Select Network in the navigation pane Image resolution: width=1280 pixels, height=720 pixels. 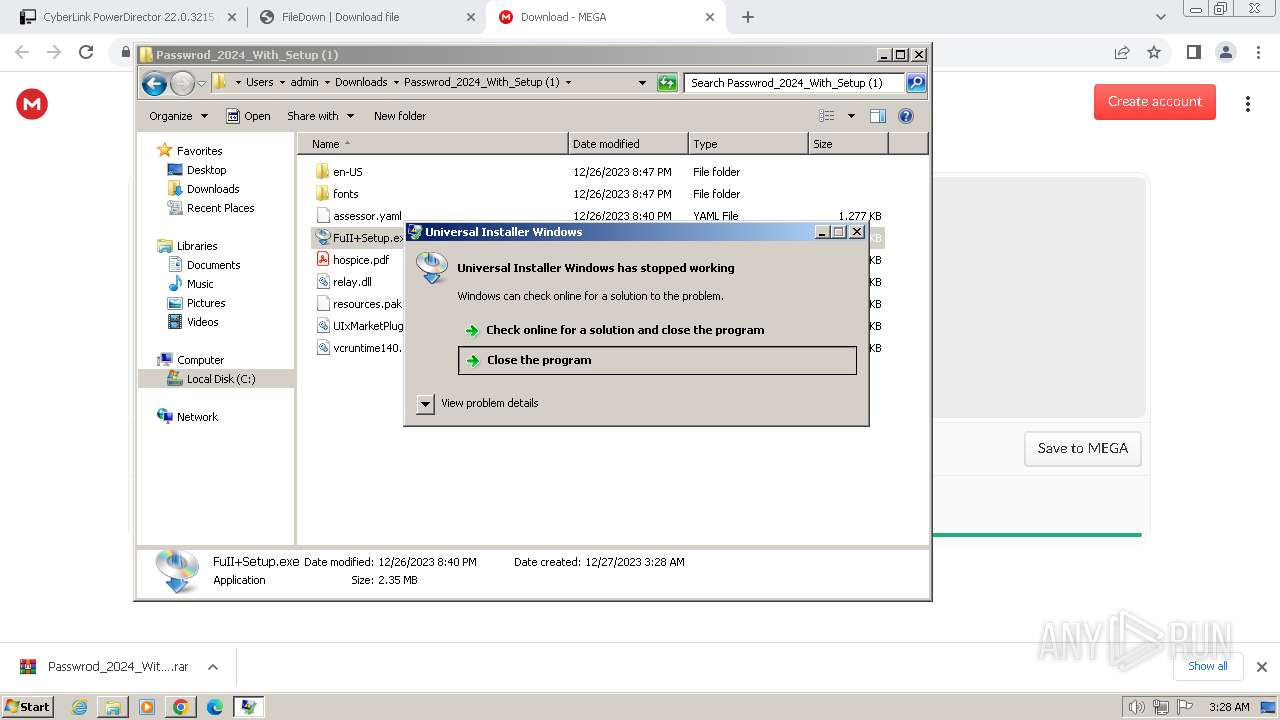pos(197,417)
